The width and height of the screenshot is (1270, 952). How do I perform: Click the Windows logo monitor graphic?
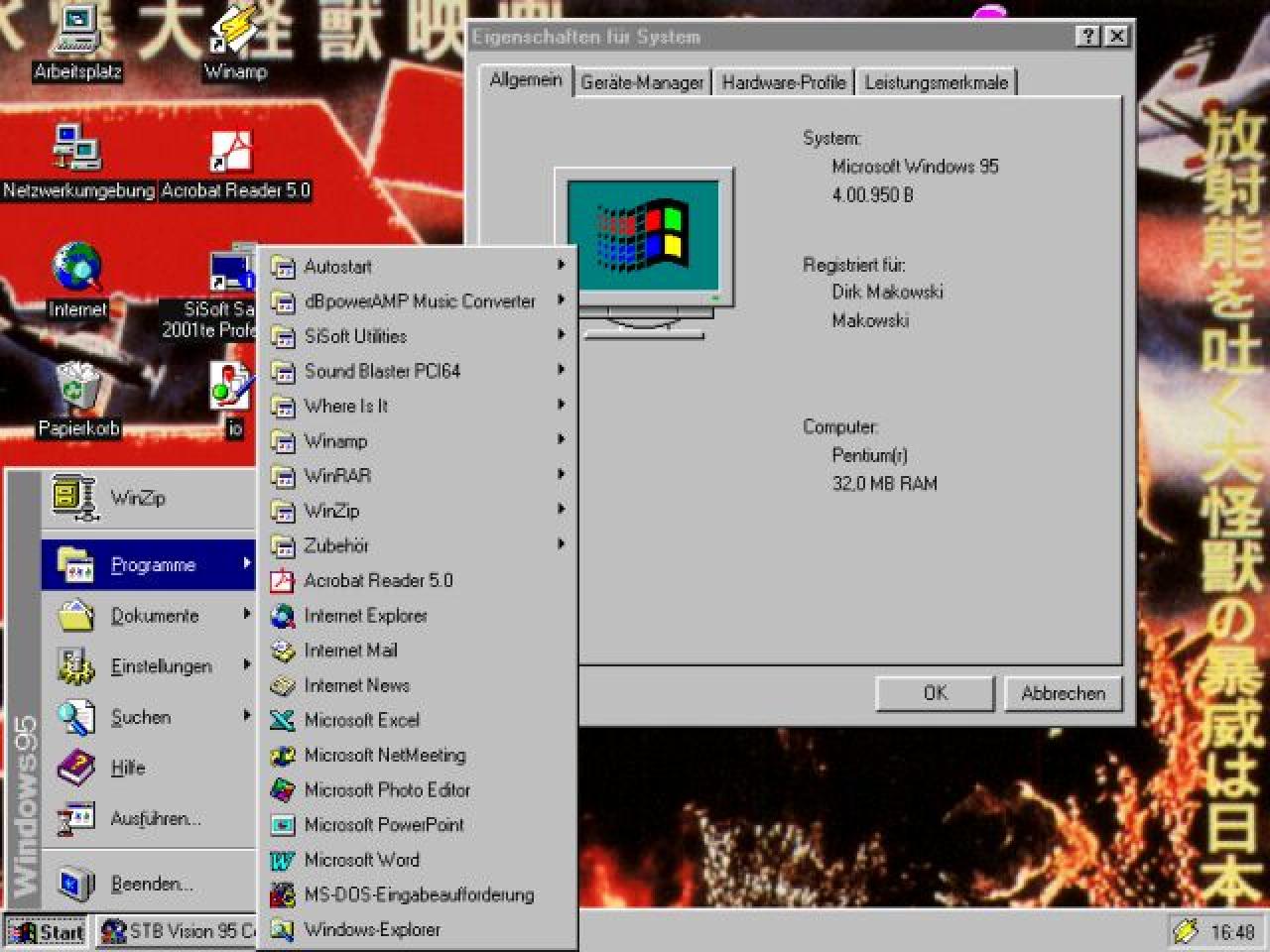643,253
